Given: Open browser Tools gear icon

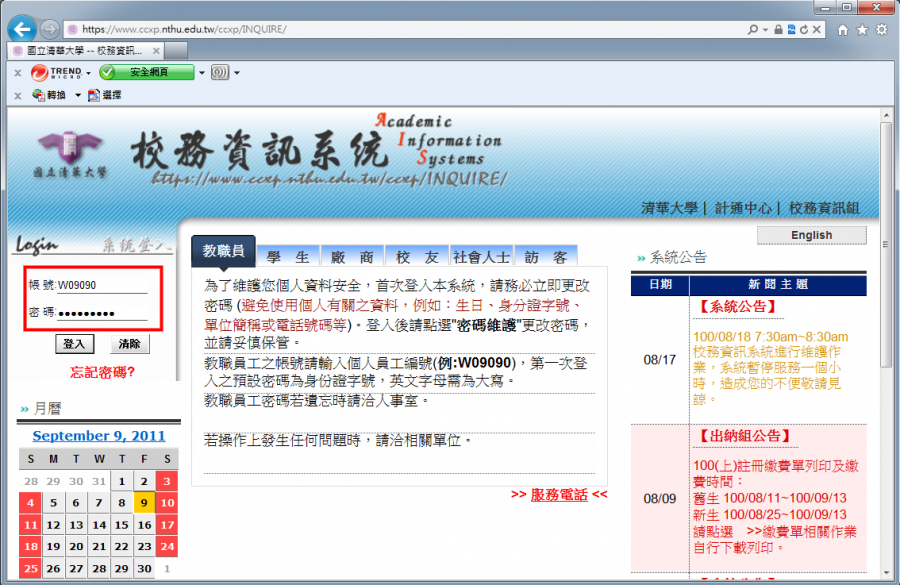Looking at the screenshot, I should tap(881, 30).
